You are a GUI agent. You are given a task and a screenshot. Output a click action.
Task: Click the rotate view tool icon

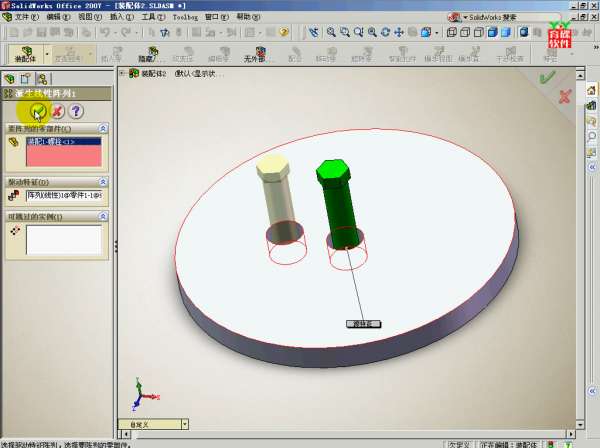pyautogui.click(x=384, y=32)
